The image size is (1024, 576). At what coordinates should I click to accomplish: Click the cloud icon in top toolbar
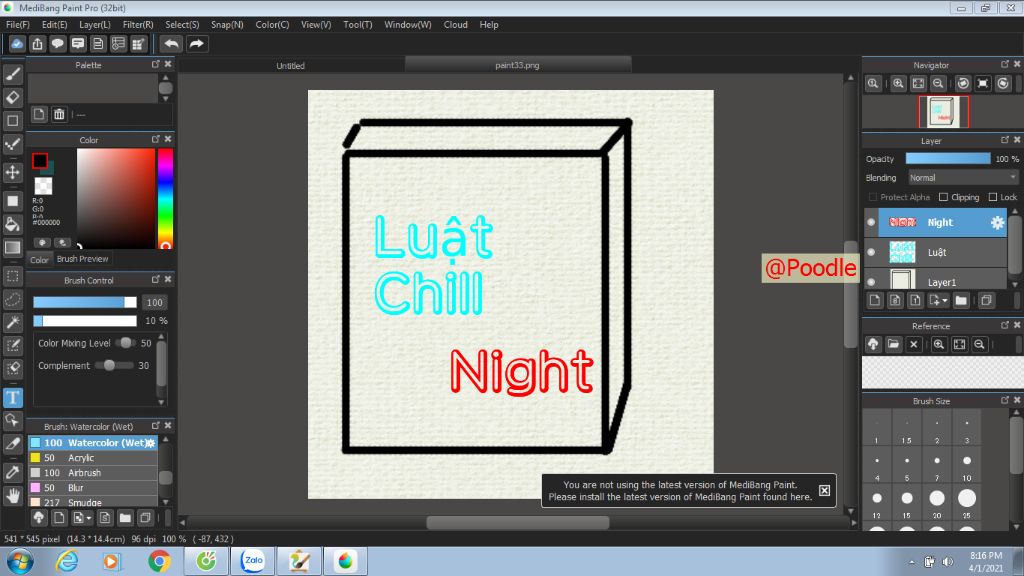17,44
